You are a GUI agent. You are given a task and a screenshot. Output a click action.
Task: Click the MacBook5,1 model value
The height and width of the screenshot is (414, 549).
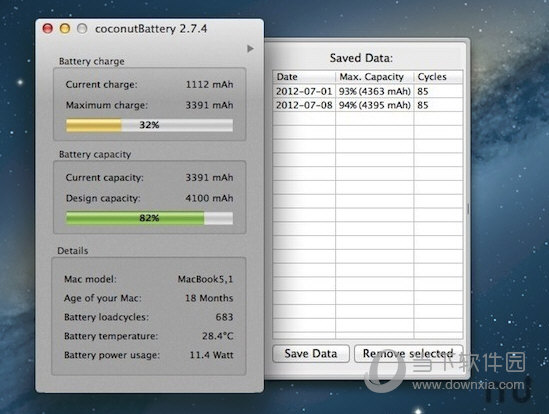pyautogui.click(x=205, y=279)
